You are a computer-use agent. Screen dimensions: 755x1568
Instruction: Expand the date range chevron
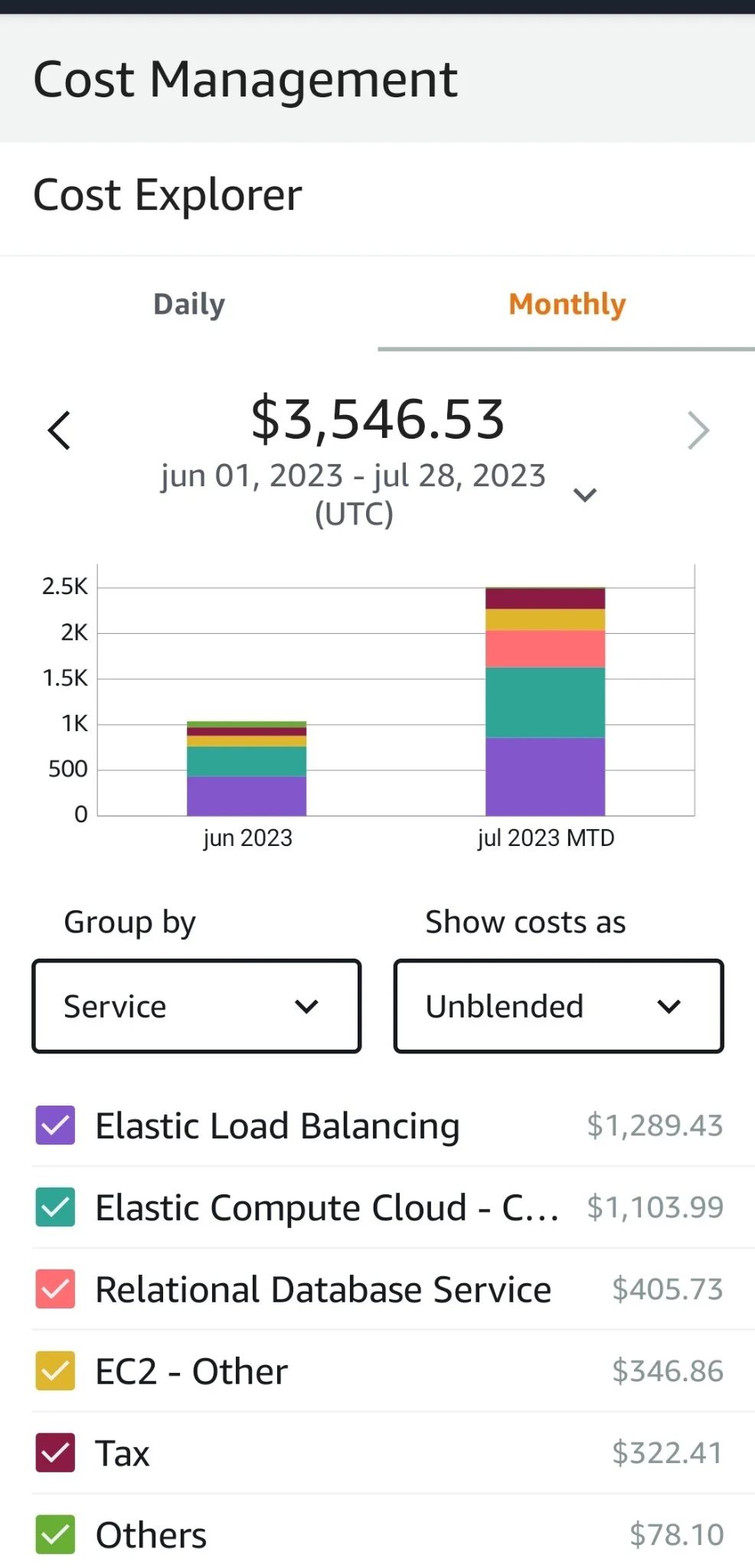pos(585,495)
